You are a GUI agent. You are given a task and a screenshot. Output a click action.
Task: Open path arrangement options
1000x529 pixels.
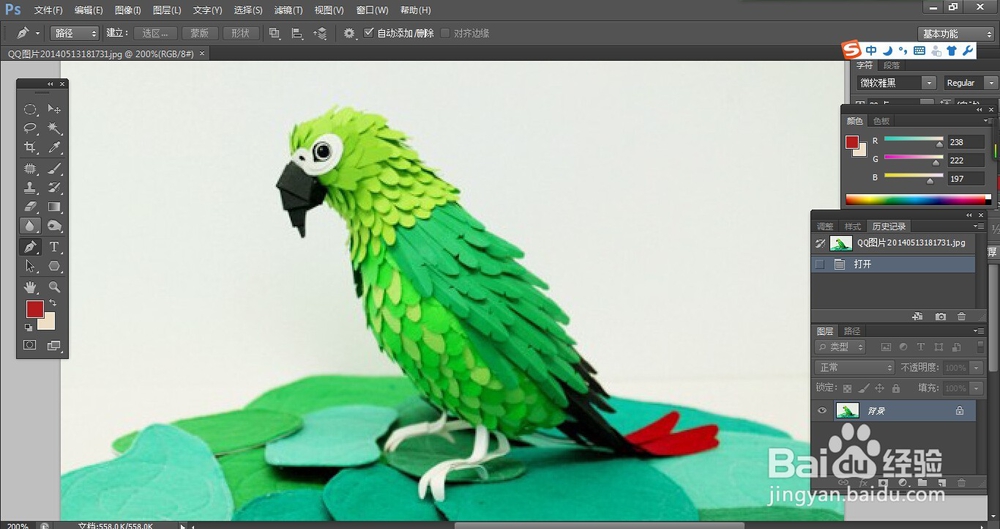tap(320, 33)
